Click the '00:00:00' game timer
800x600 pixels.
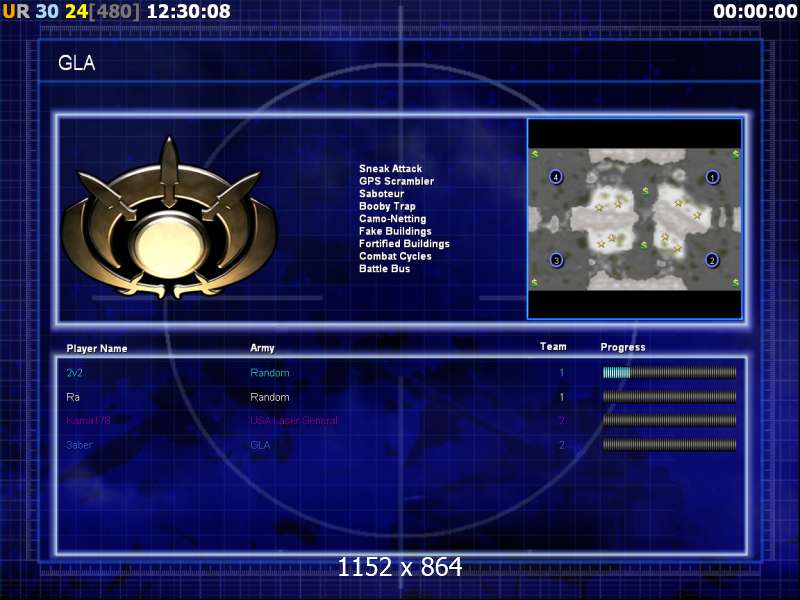(755, 11)
